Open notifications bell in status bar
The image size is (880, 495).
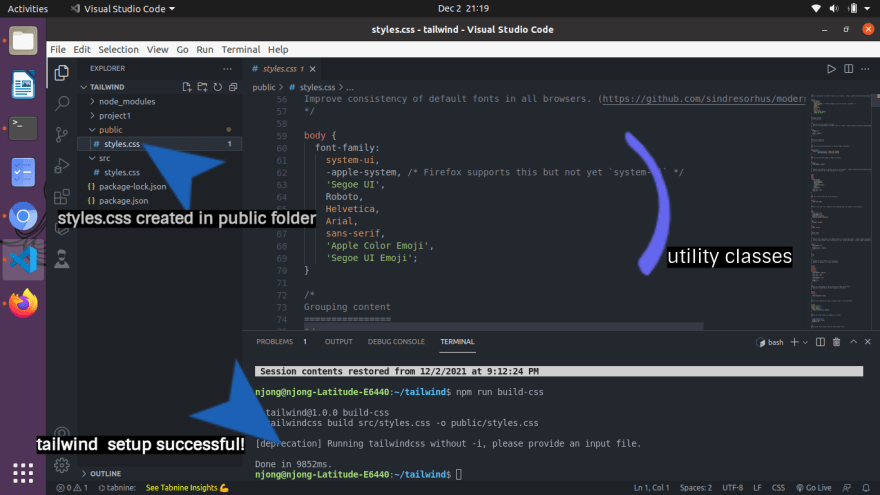pos(866,488)
